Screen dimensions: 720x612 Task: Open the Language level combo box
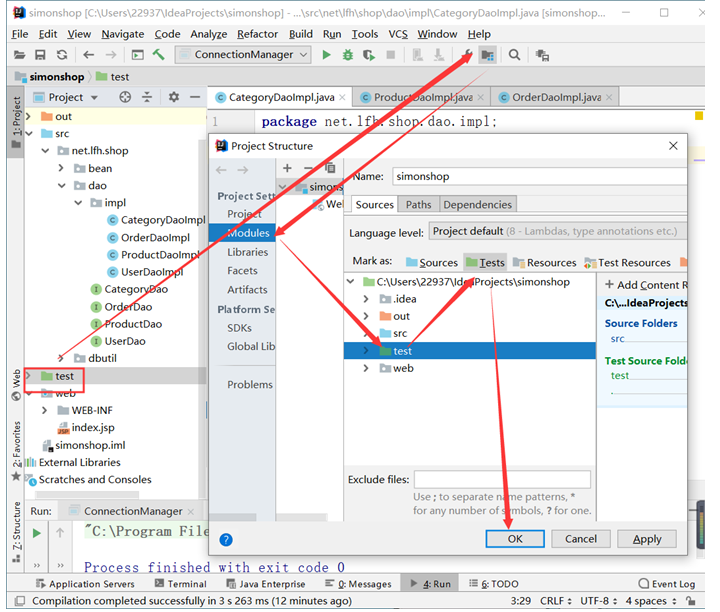tap(557, 231)
